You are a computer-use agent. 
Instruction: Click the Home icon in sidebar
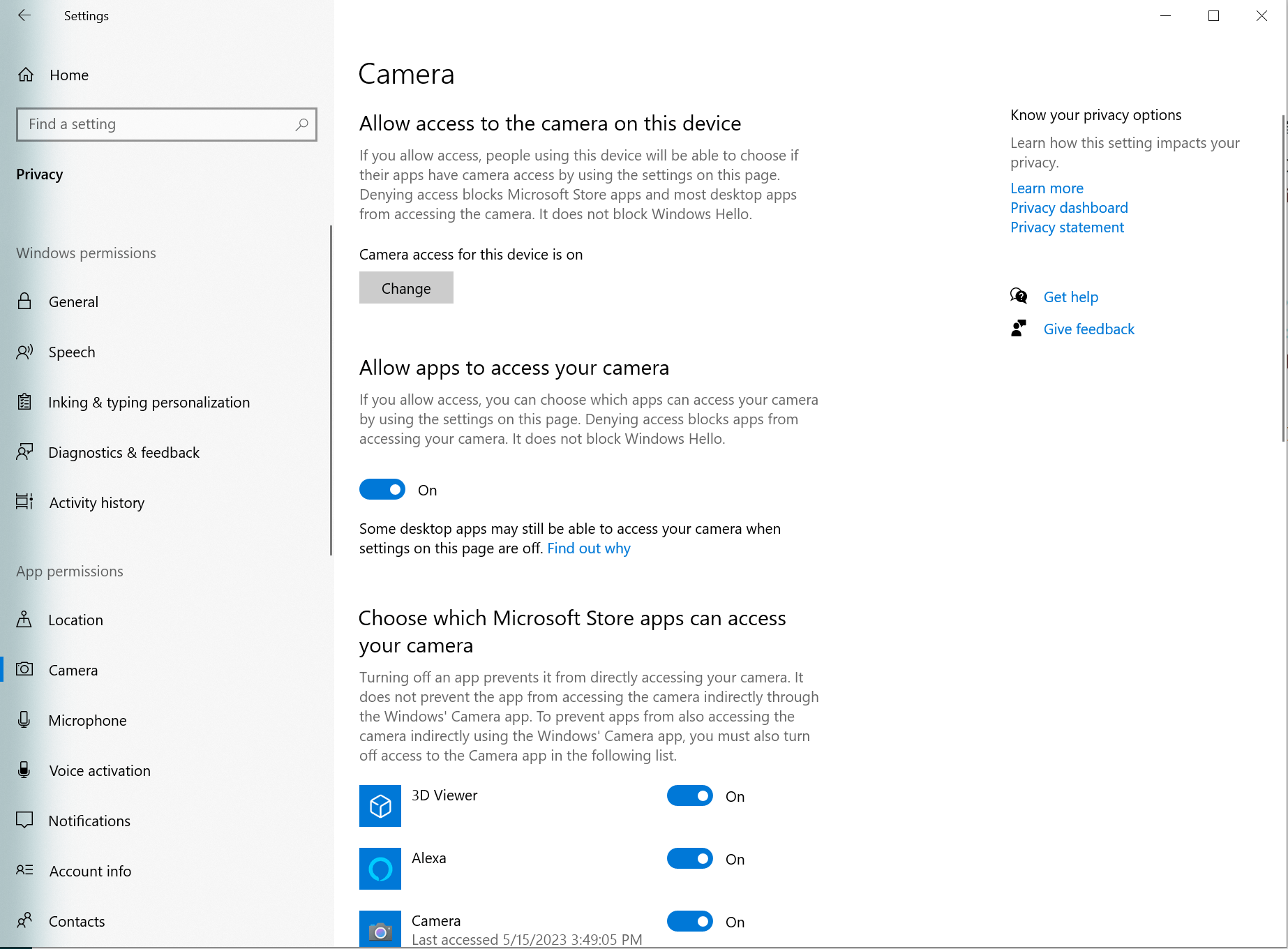tap(26, 75)
